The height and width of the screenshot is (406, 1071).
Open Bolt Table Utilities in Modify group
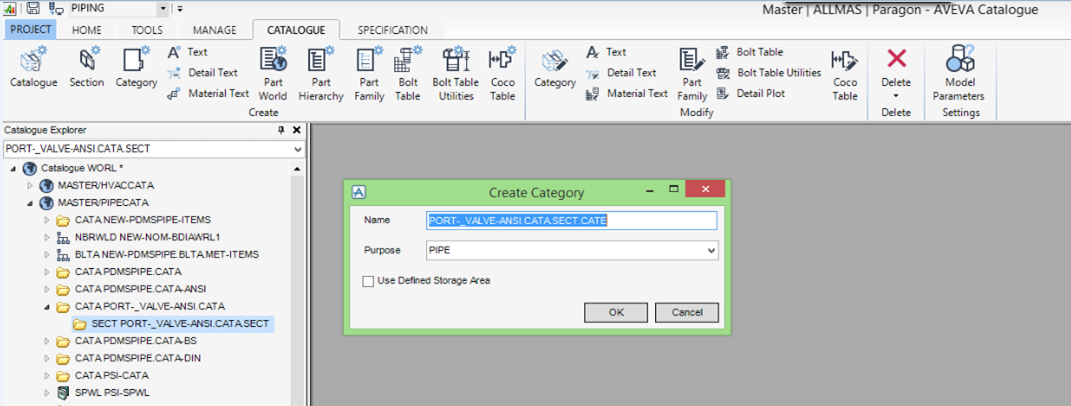point(768,72)
